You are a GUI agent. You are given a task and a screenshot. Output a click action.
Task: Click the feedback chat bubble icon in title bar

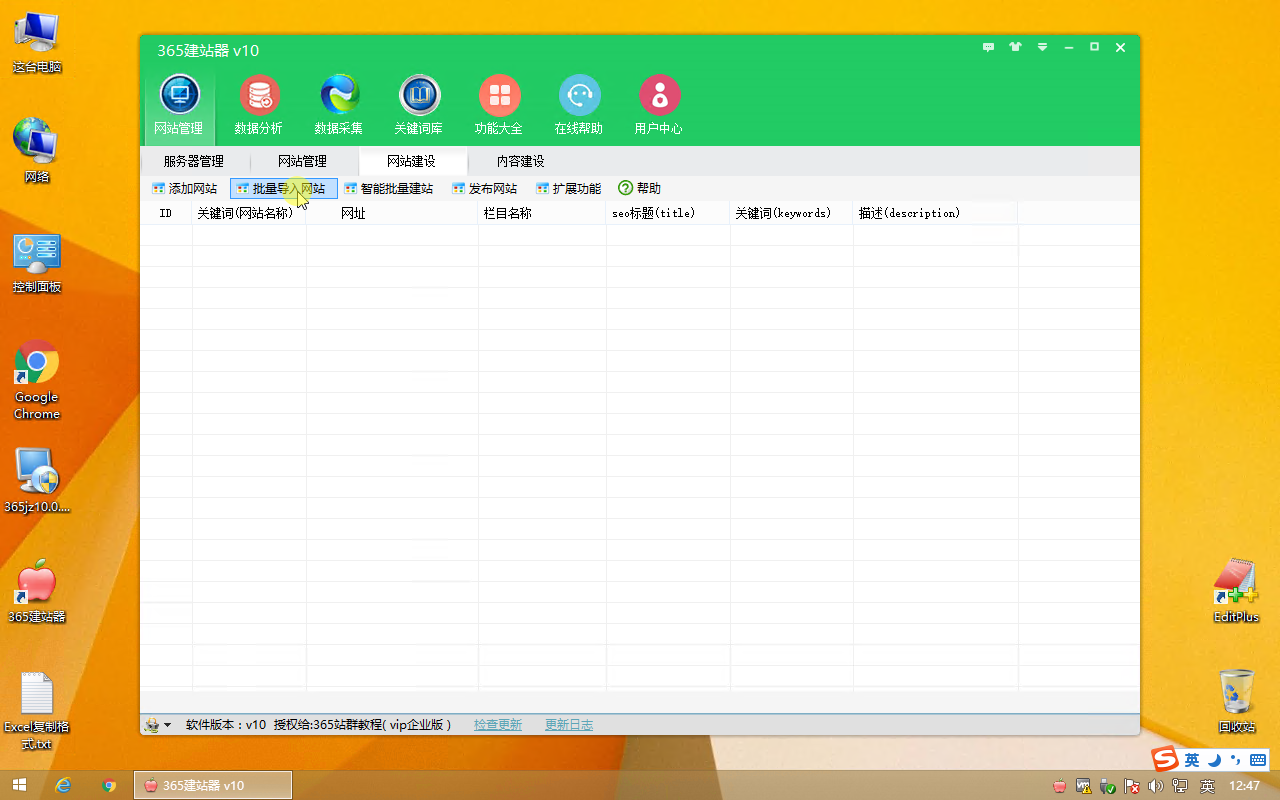(989, 47)
